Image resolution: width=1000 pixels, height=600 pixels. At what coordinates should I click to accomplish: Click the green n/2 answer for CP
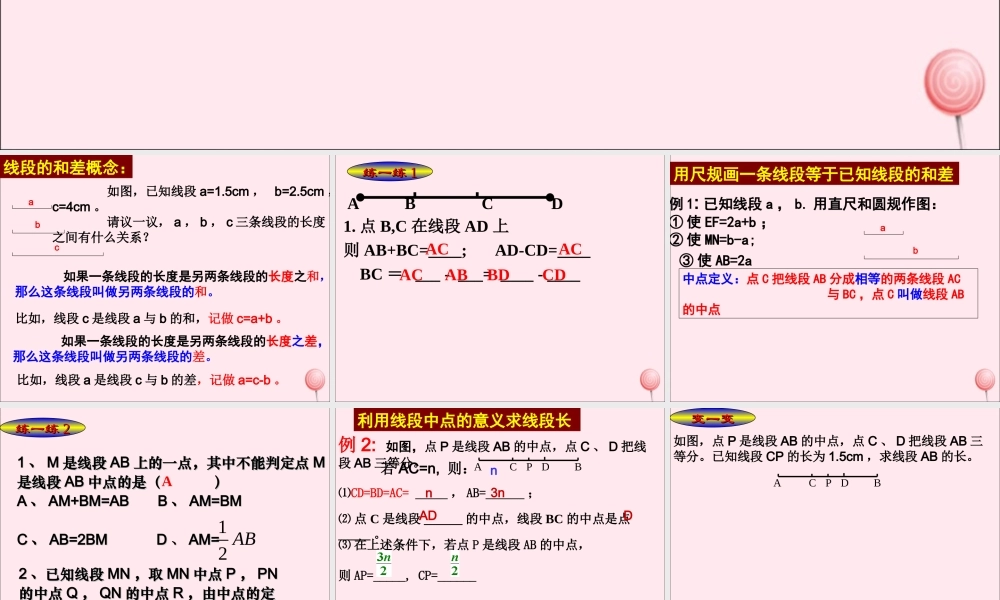pyautogui.click(x=454, y=564)
